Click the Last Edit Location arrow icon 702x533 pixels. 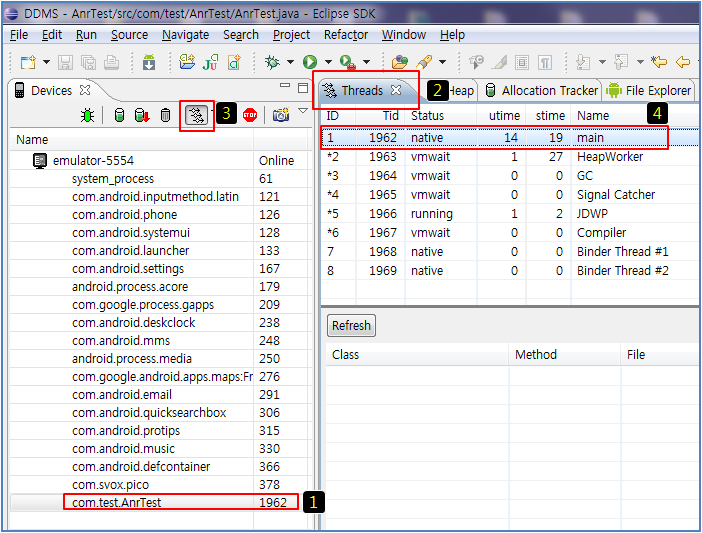click(x=659, y=62)
